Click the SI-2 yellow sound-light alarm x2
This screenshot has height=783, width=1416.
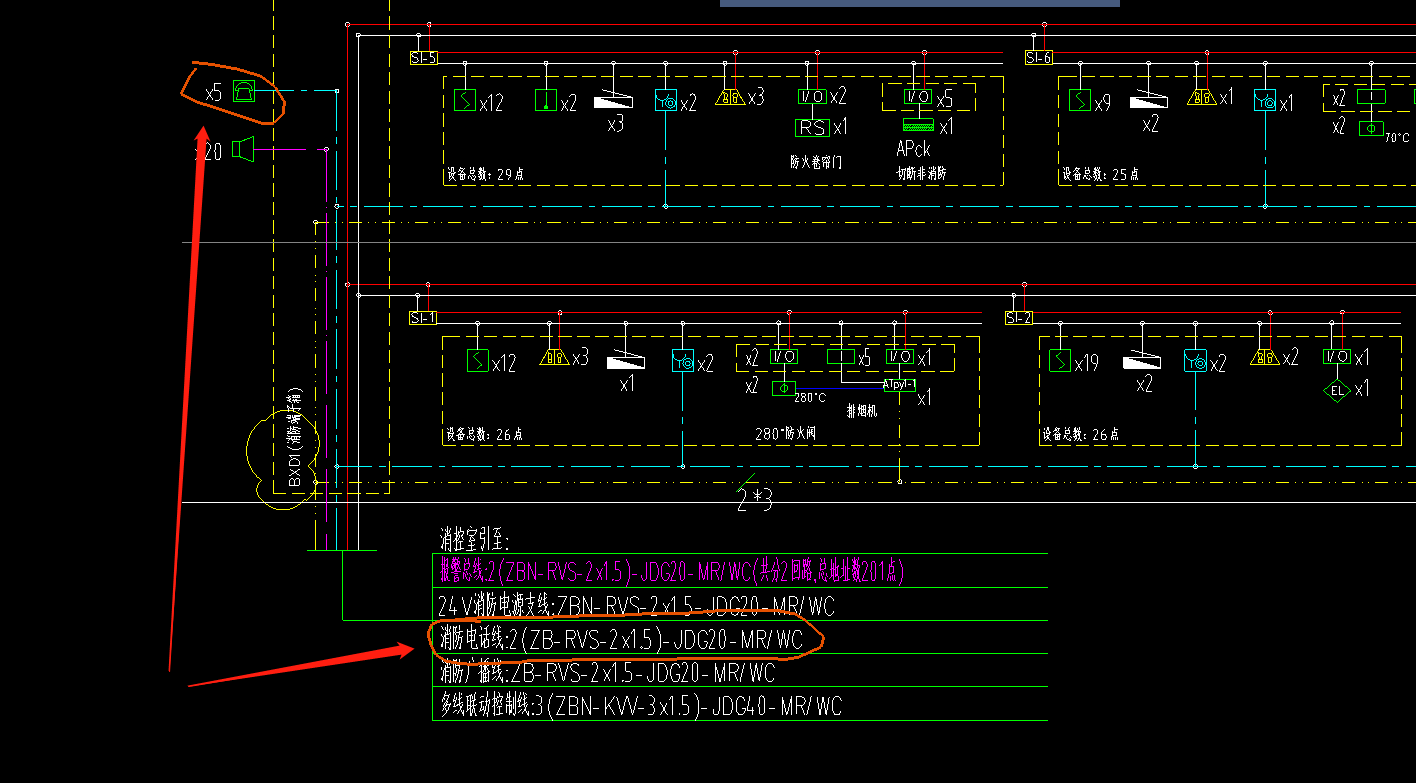(1266, 357)
